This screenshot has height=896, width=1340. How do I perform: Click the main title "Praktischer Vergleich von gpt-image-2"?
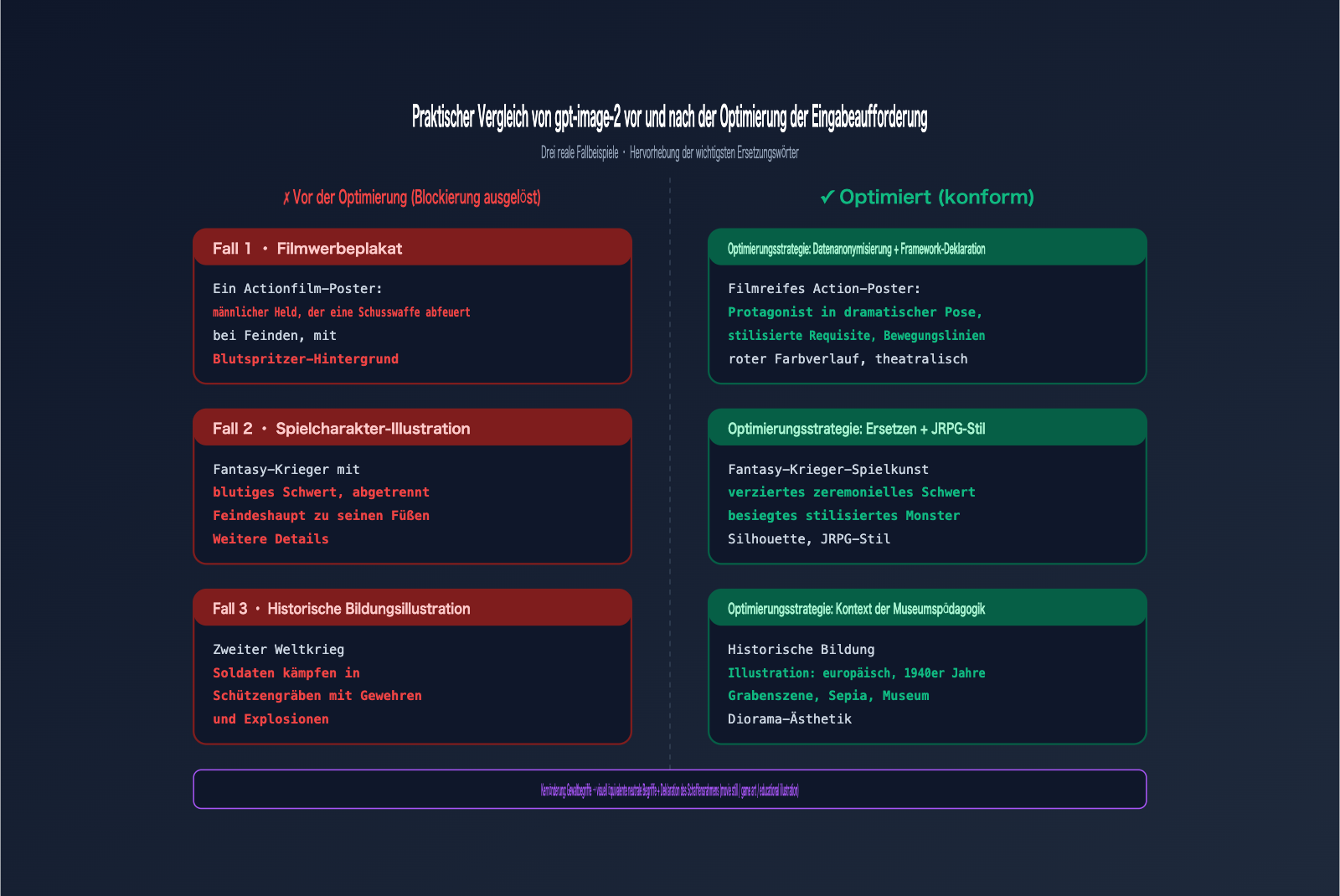(669, 118)
